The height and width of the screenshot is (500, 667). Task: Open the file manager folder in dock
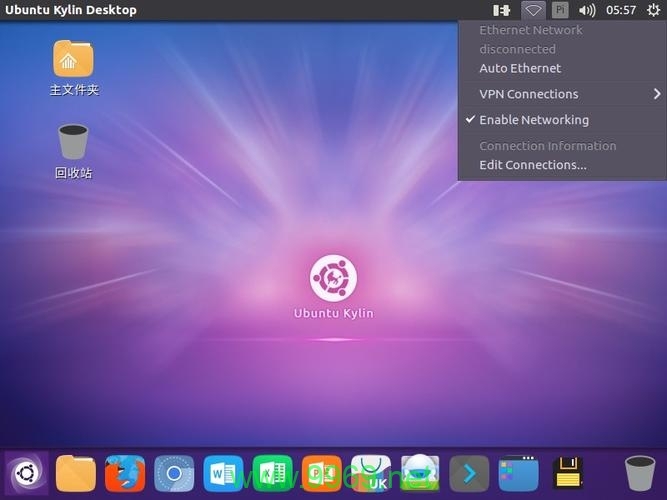tap(76, 473)
